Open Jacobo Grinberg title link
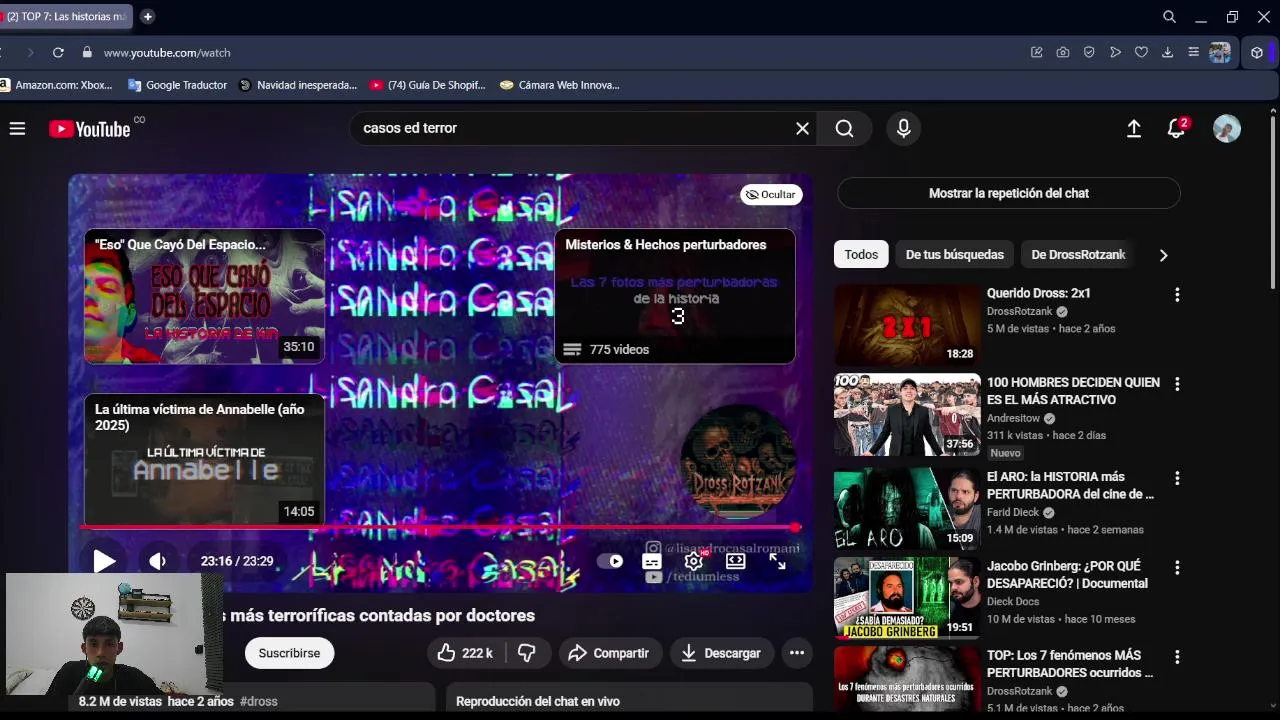The height and width of the screenshot is (720, 1280). [1067, 575]
